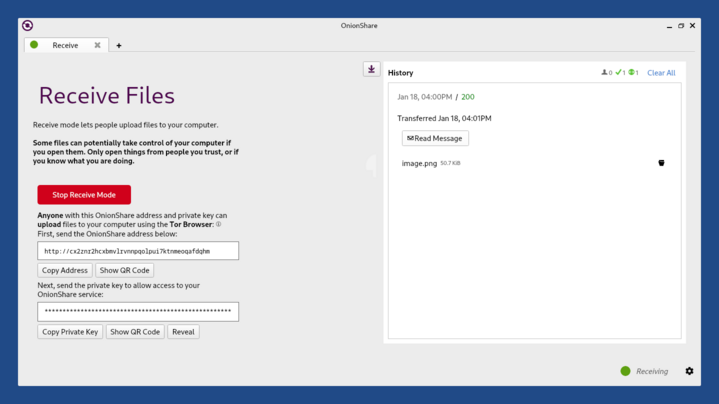This screenshot has width=719, height=404.
Task: Open Read Message for the transfer
Action: click(x=435, y=138)
